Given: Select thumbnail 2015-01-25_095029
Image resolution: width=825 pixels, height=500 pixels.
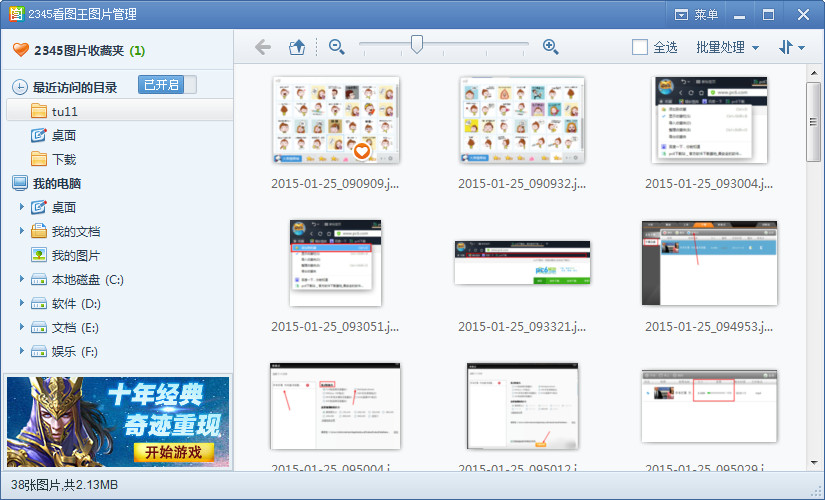Looking at the screenshot, I should click(709, 406).
